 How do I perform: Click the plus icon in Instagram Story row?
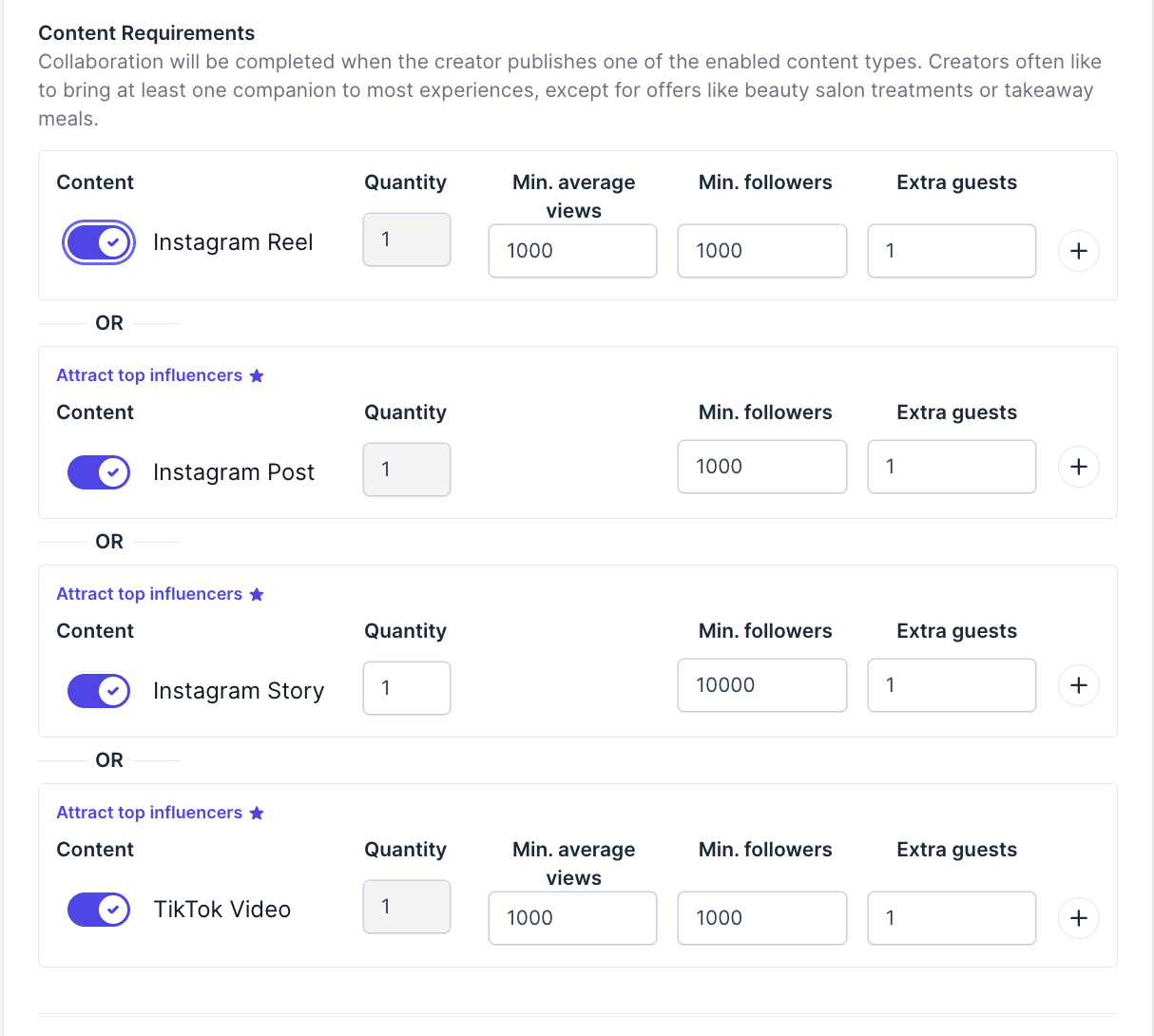[x=1079, y=685]
